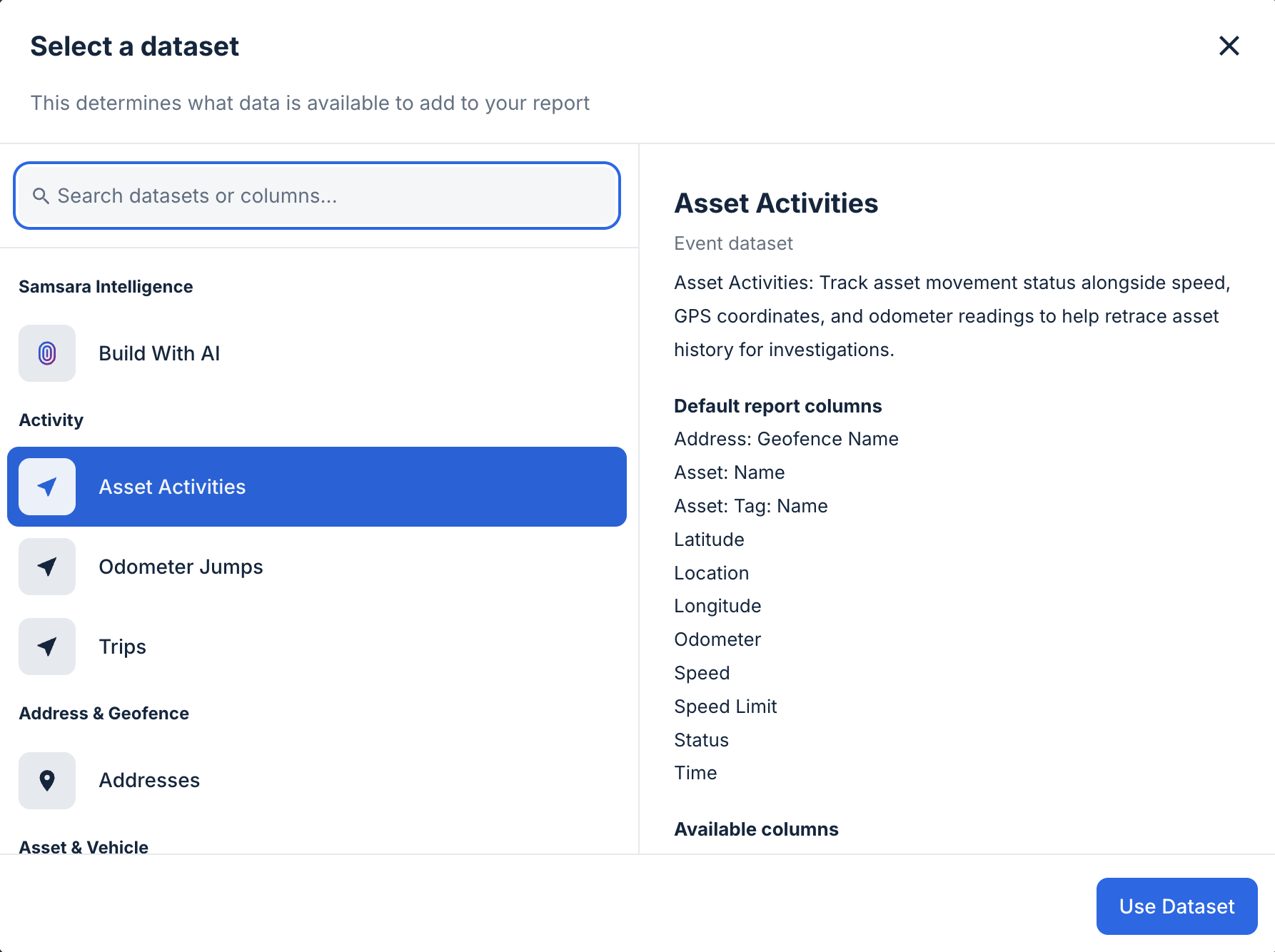The image size is (1275, 952).
Task: Choose the Trips dataset
Action: tap(122, 647)
